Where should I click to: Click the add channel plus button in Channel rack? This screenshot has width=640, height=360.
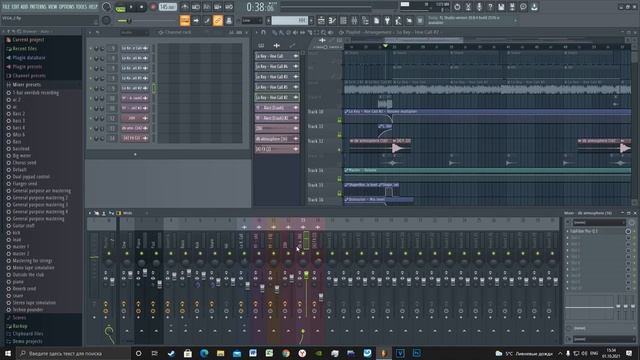point(135,155)
